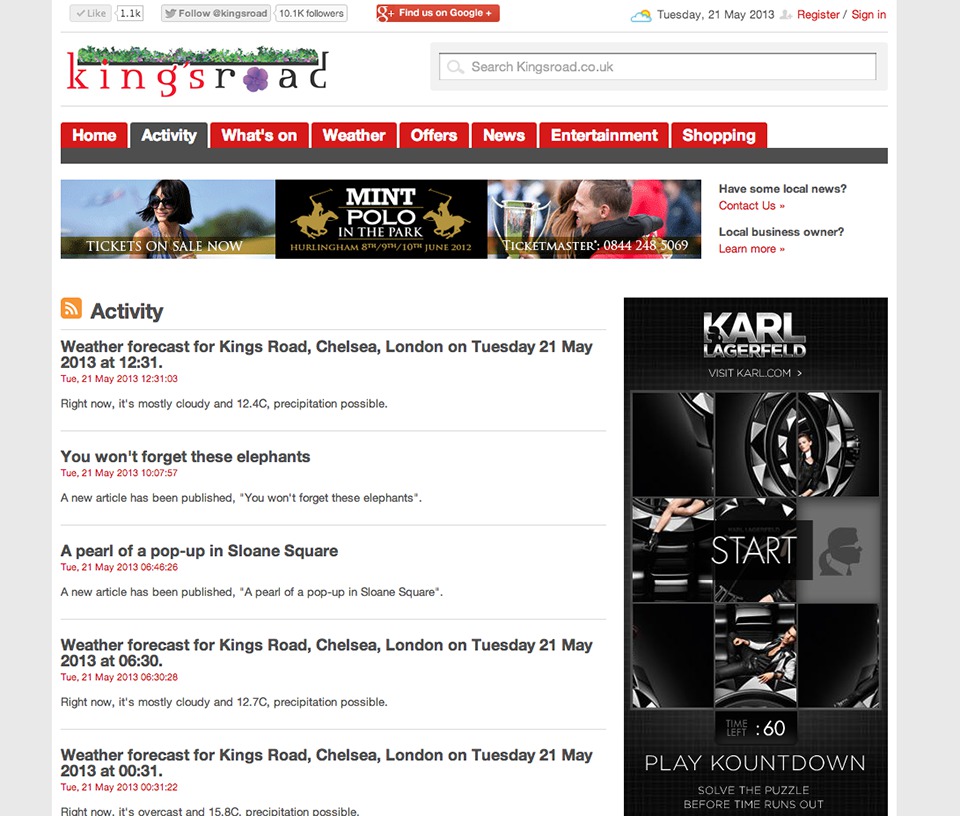The image size is (960, 816).
Task: Open A pearl of a pop-up article
Action: [x=199, y=551]
